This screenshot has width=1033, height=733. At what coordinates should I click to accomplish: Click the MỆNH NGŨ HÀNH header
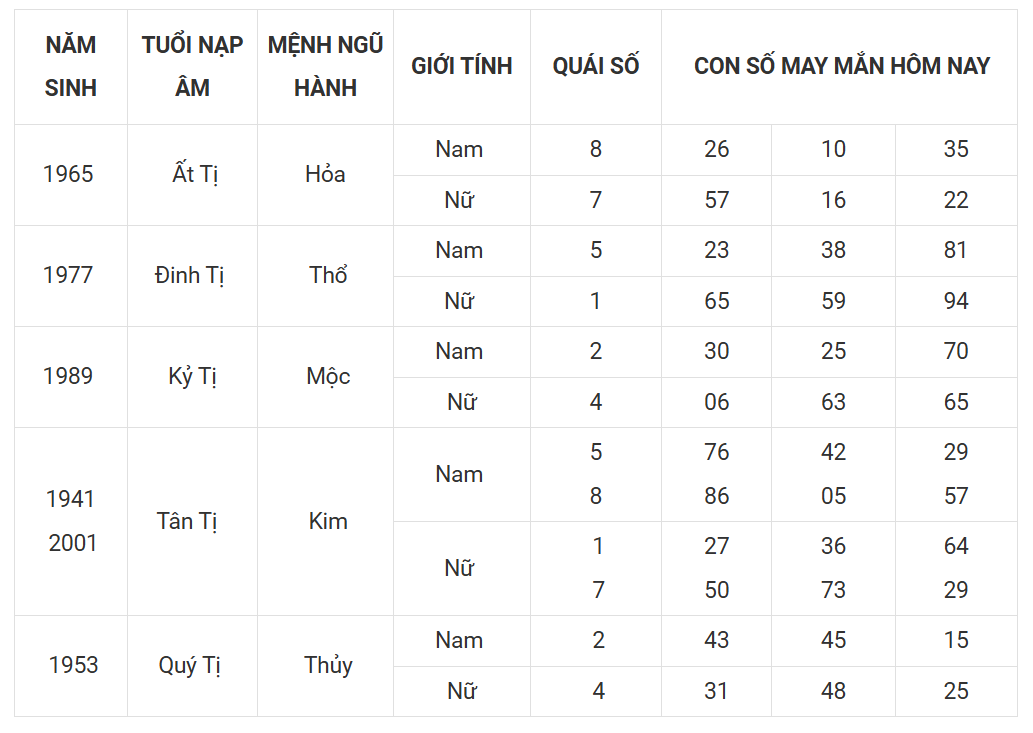[x=325, y=67]
